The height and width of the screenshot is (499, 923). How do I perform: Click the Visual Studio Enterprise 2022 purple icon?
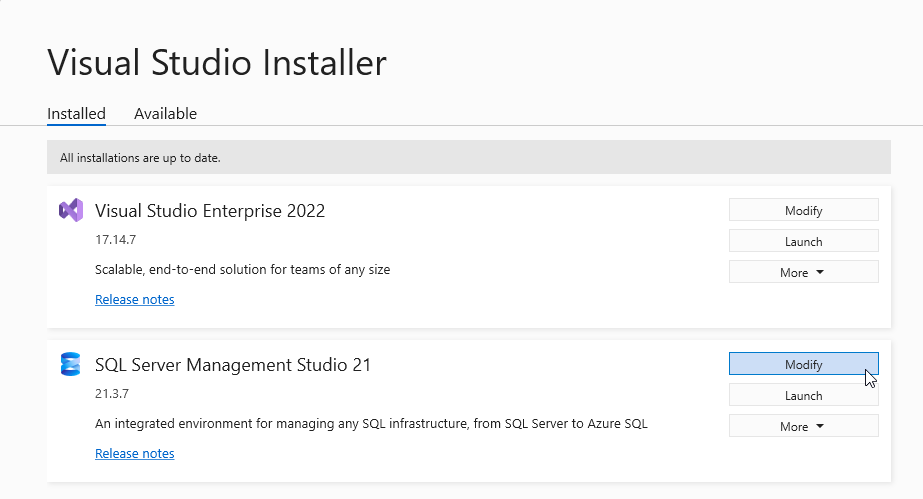(x=70, y=210)
